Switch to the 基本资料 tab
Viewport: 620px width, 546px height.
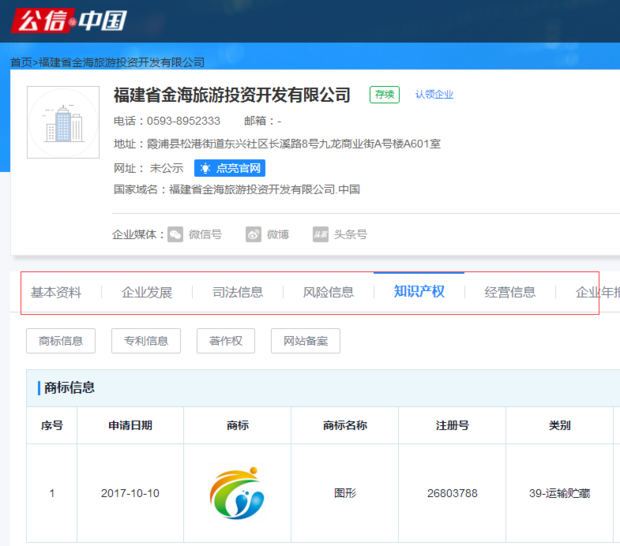56,292
